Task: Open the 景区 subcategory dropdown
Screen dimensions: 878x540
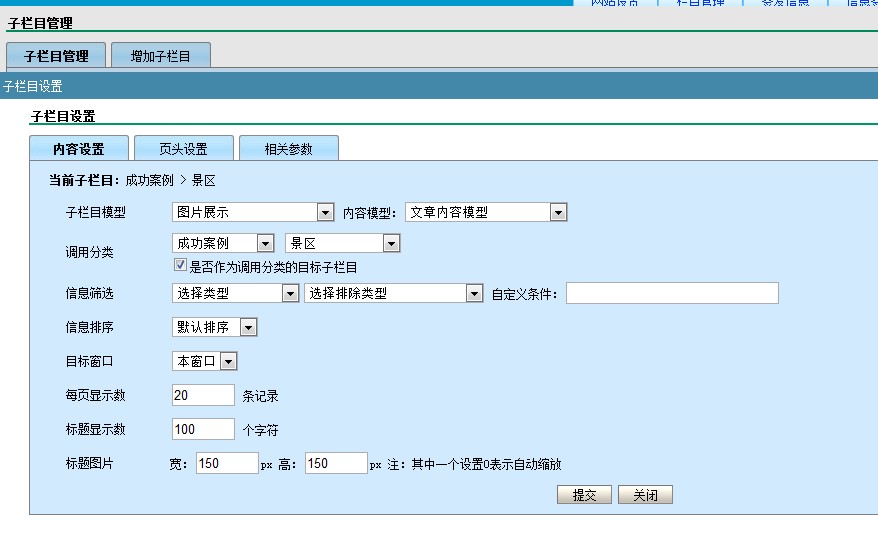Action: coord(342,243)
